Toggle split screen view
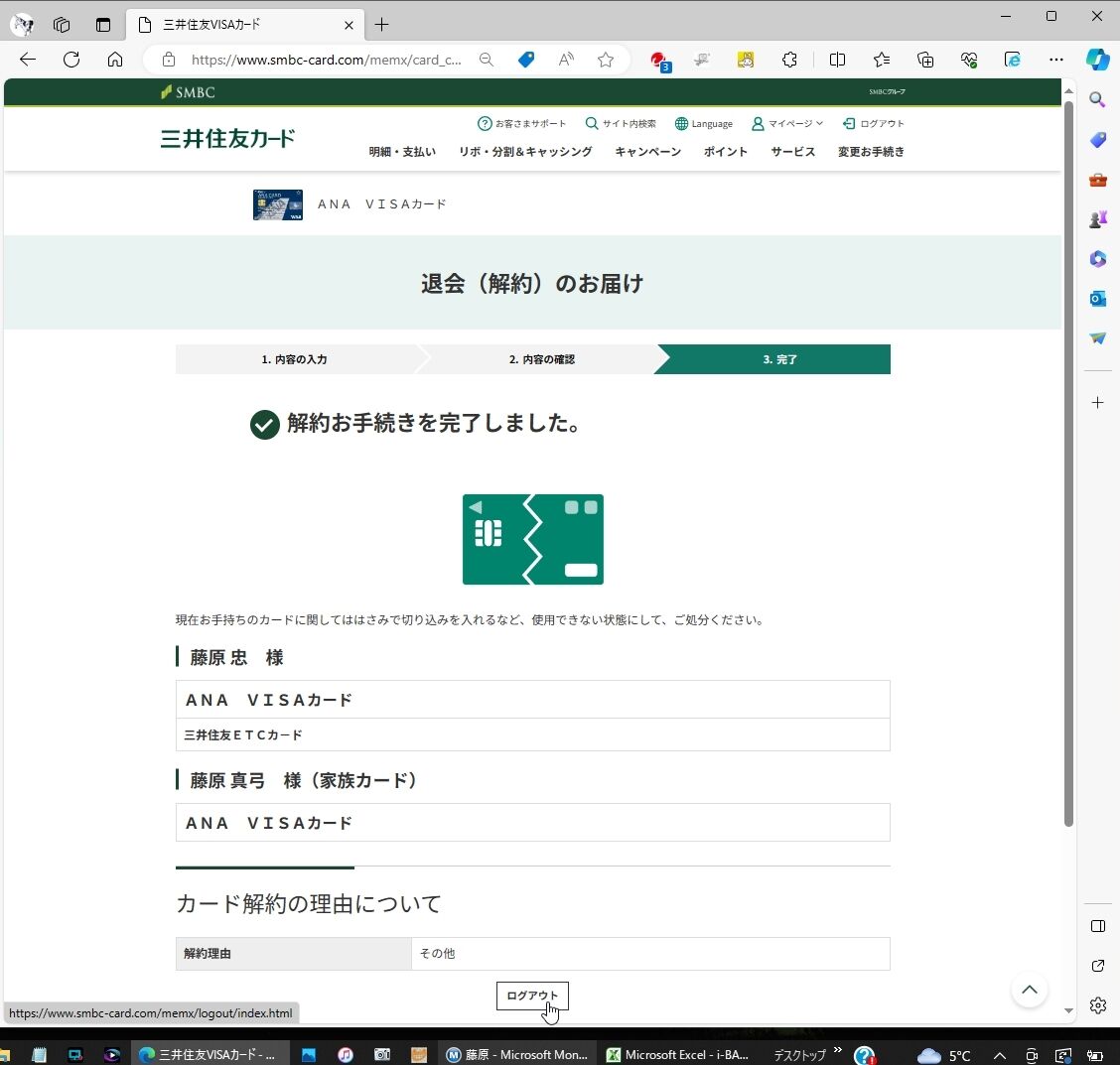This screenshot has width=1120, height=1065. tap(837, 60)
